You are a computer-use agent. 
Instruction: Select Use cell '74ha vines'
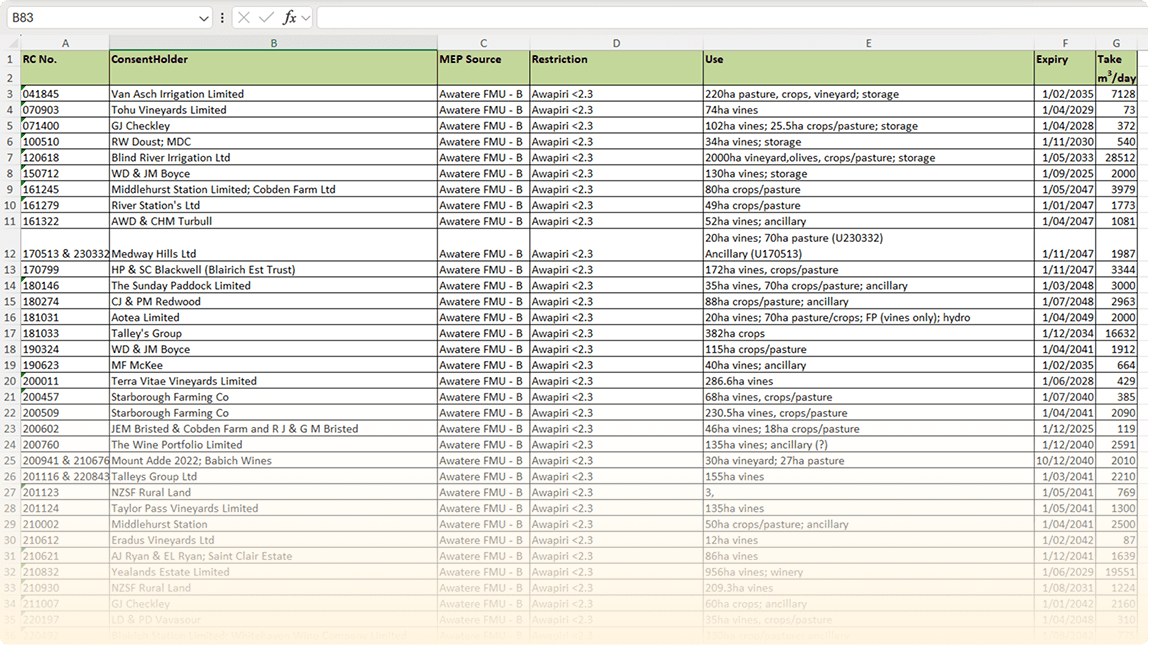click(x=868, y=110)
